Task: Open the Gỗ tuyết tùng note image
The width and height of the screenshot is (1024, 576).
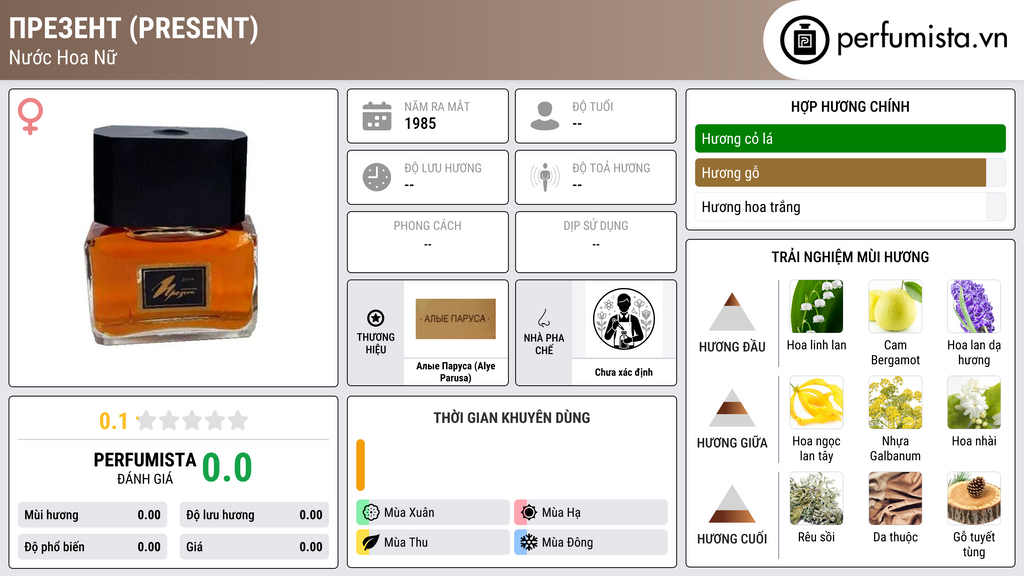Action: coord(974,498)
